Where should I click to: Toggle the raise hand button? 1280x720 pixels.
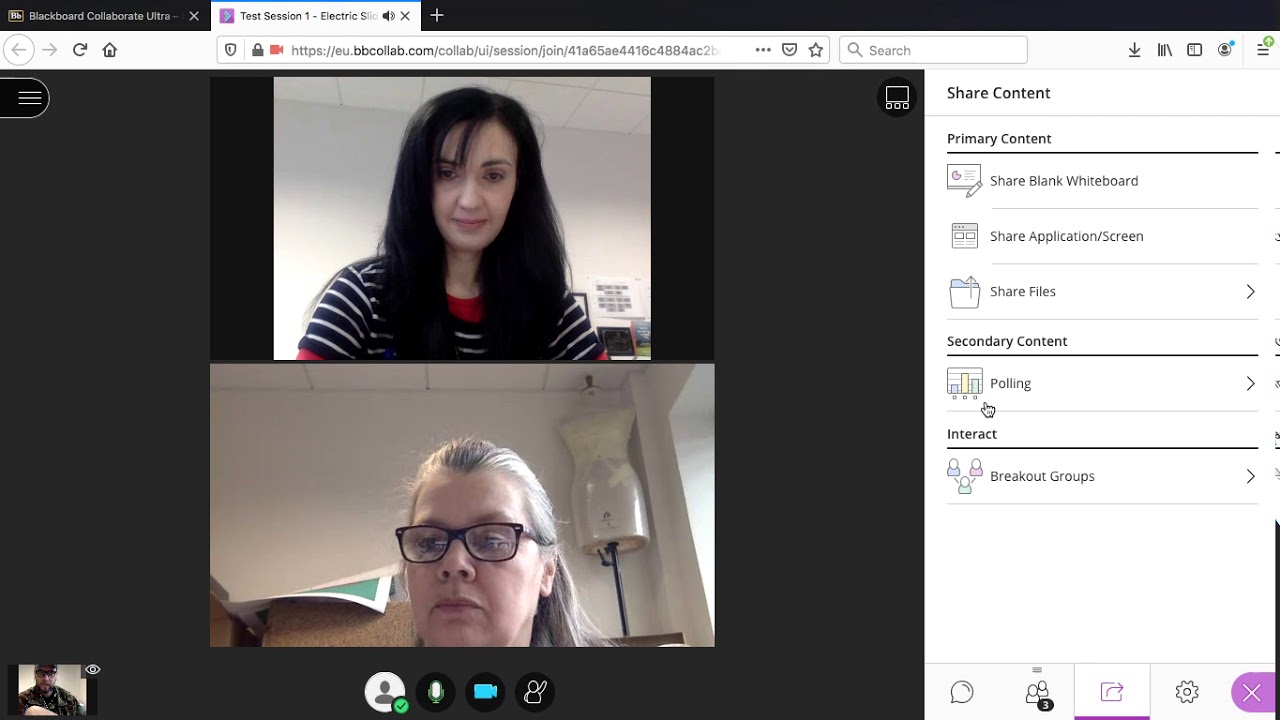(x=535, y=691)
